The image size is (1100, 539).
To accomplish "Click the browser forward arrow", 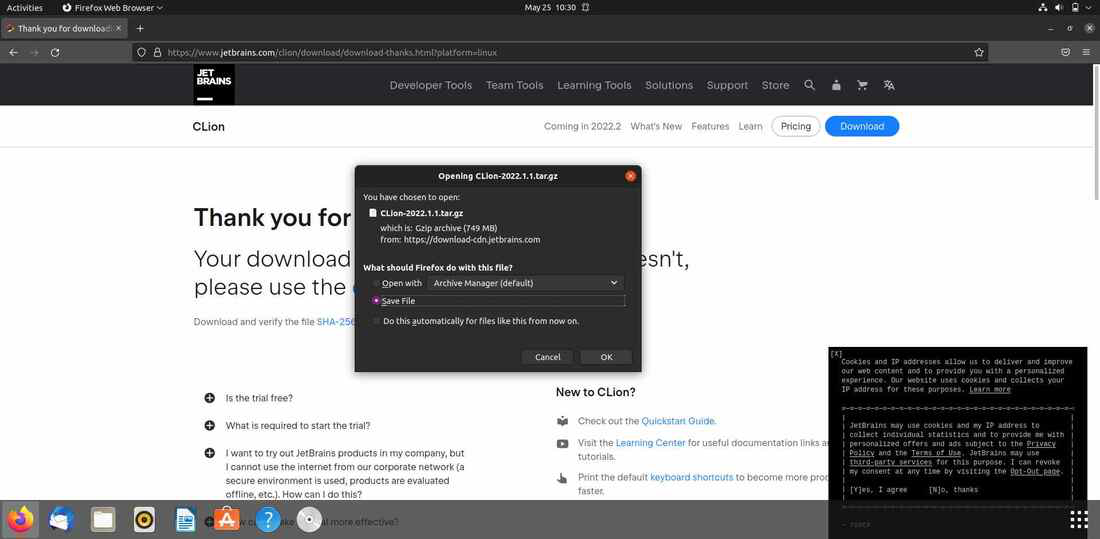I will click(34, 53).
